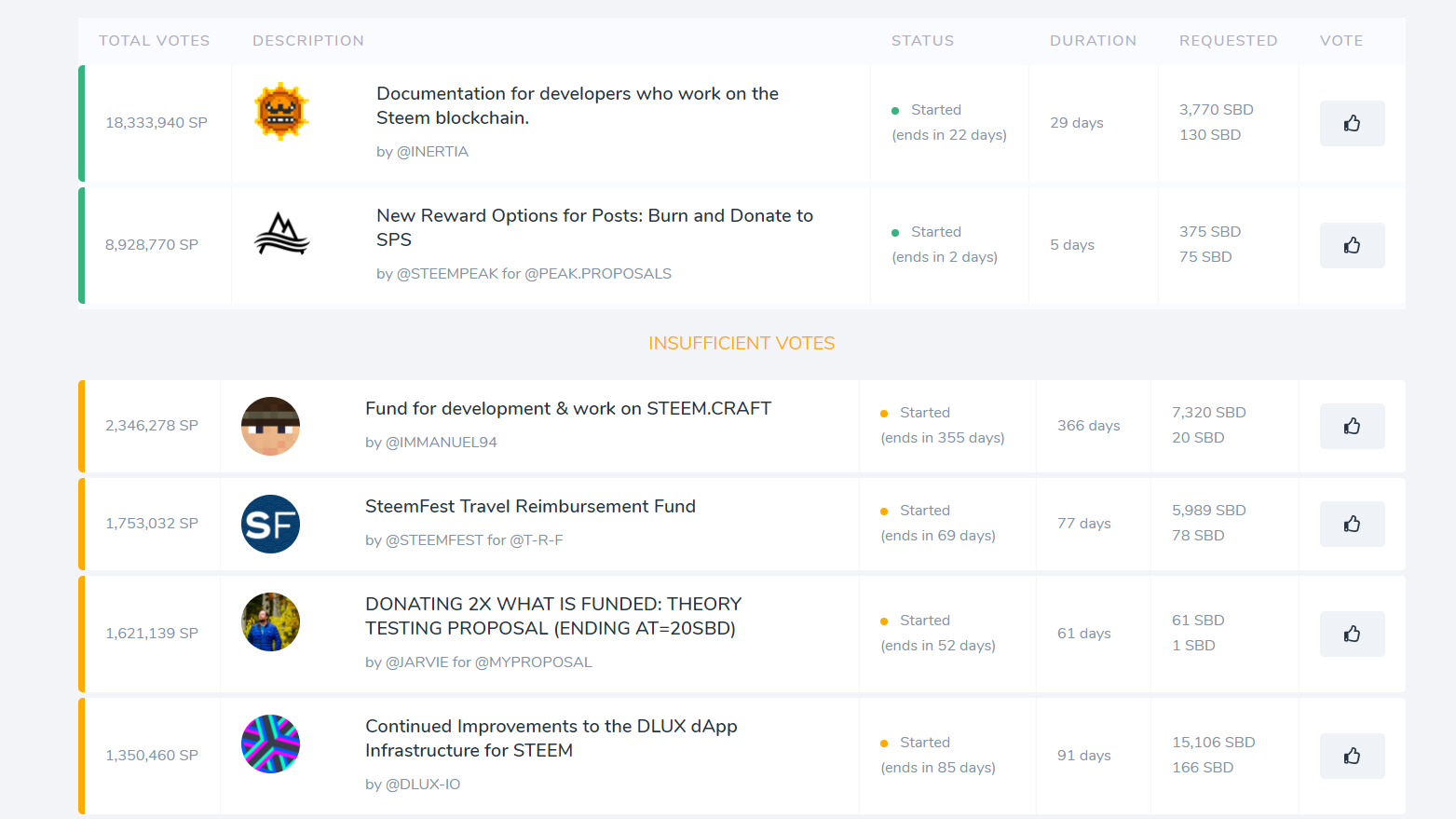This screenshot has height=819, width=1456.
Task: Vote for DLUX dApp infrastructure proposal
Action: [1352, 756]
